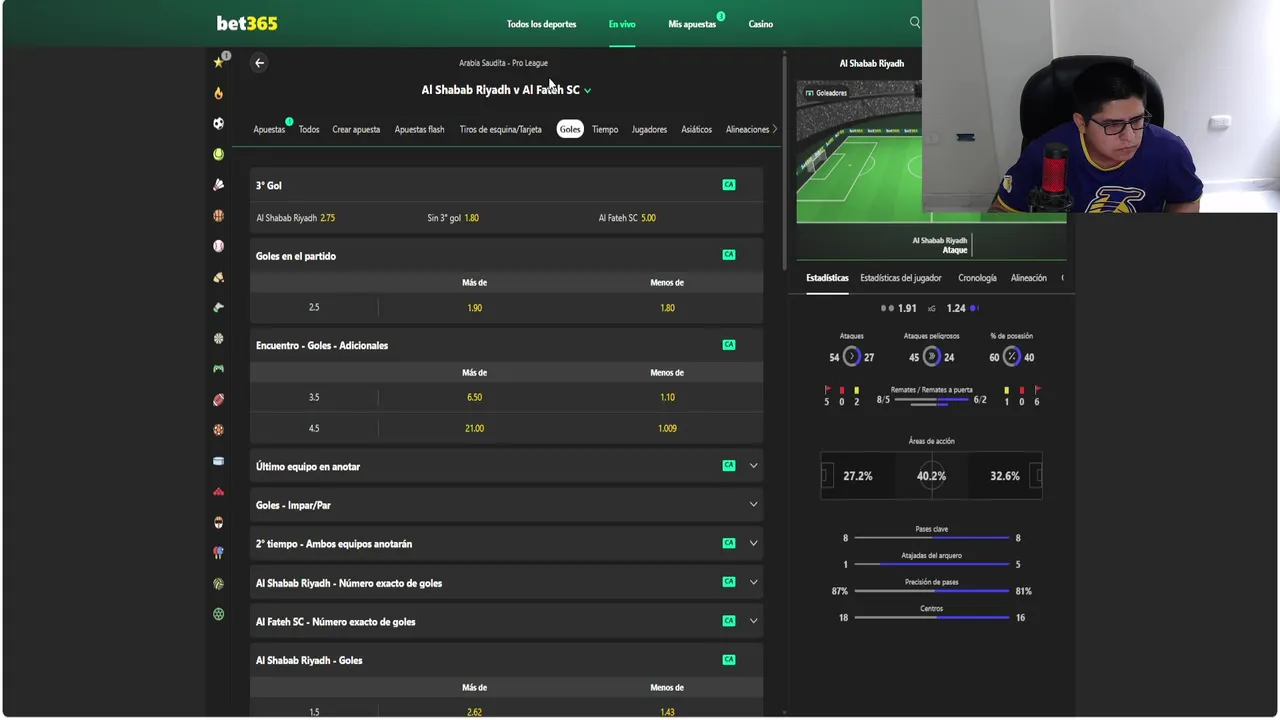Show more market tabs with right chevron
The image size is (1280, 720).
click(x=774, y=129)
